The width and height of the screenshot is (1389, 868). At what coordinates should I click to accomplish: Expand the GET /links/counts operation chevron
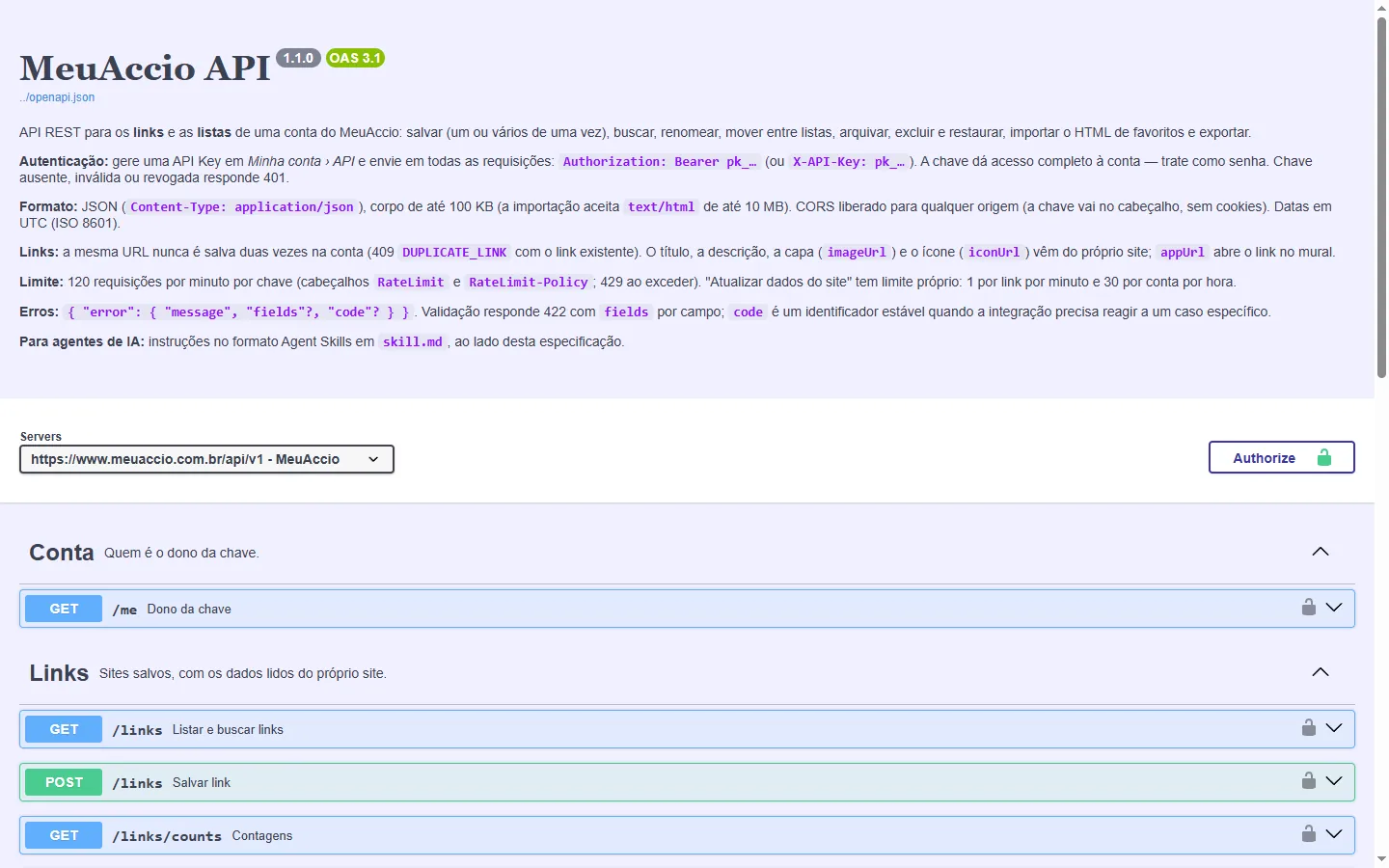[1334, 834]
